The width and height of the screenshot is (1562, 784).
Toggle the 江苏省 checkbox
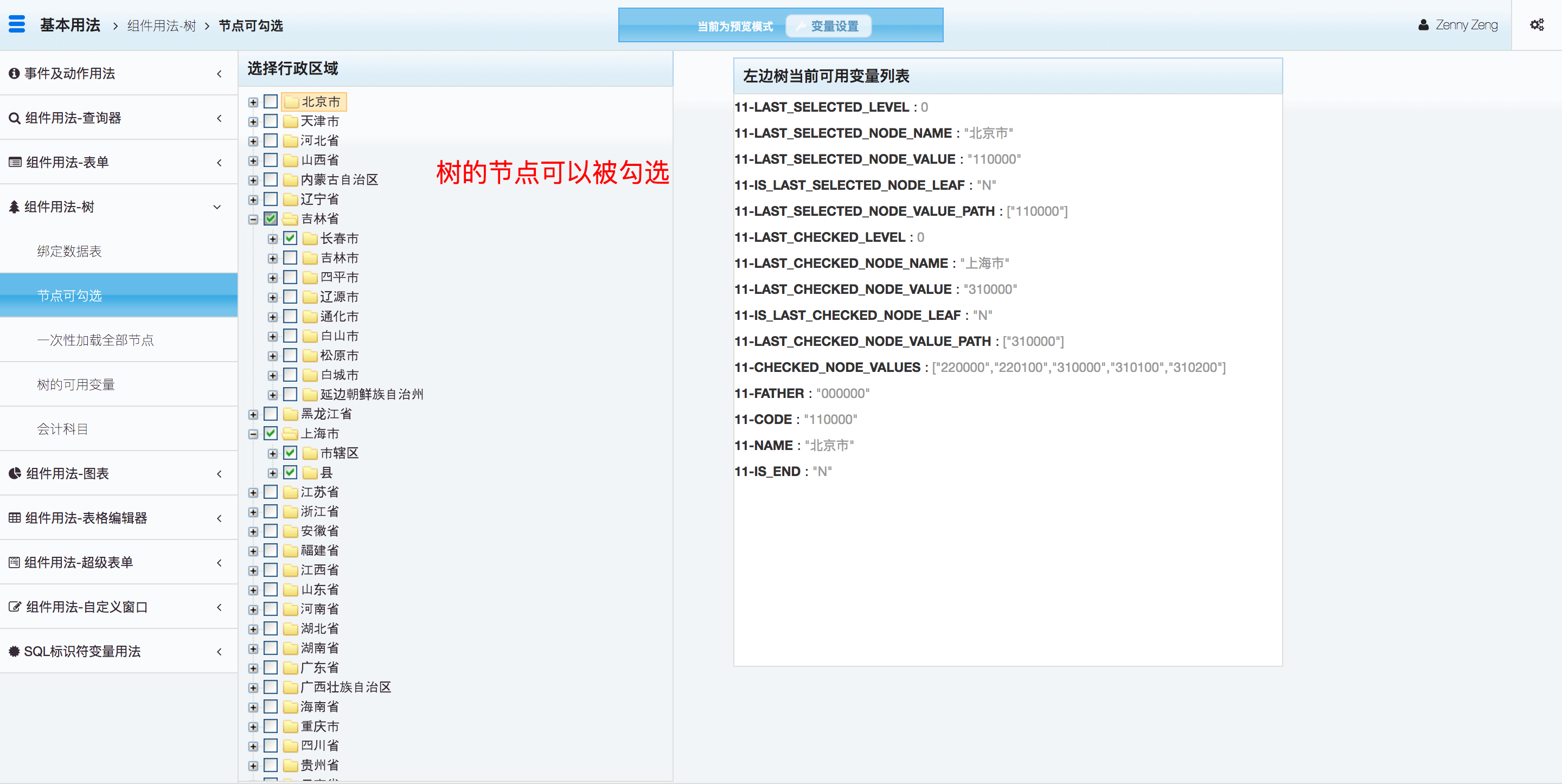271,492
